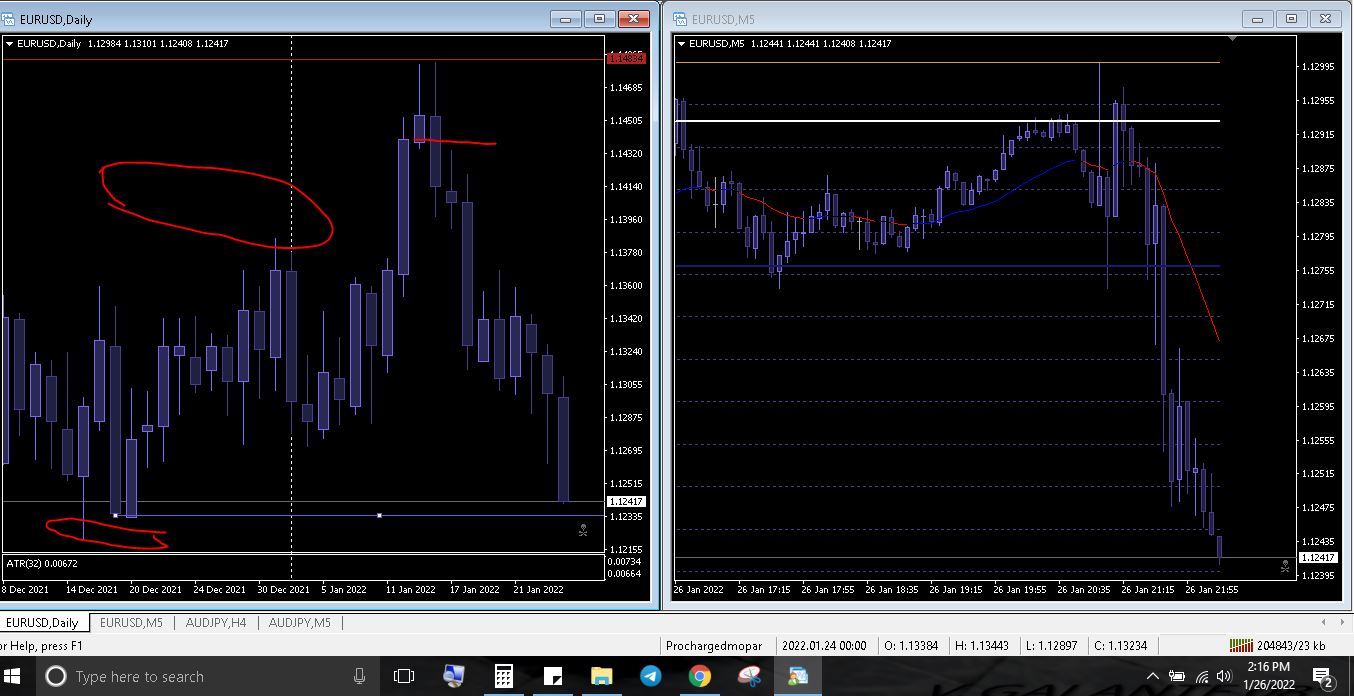Select the trendline's middle anchor point on Daily chart
This screenshot has height=696, width=1354.
tap(379, 515)
